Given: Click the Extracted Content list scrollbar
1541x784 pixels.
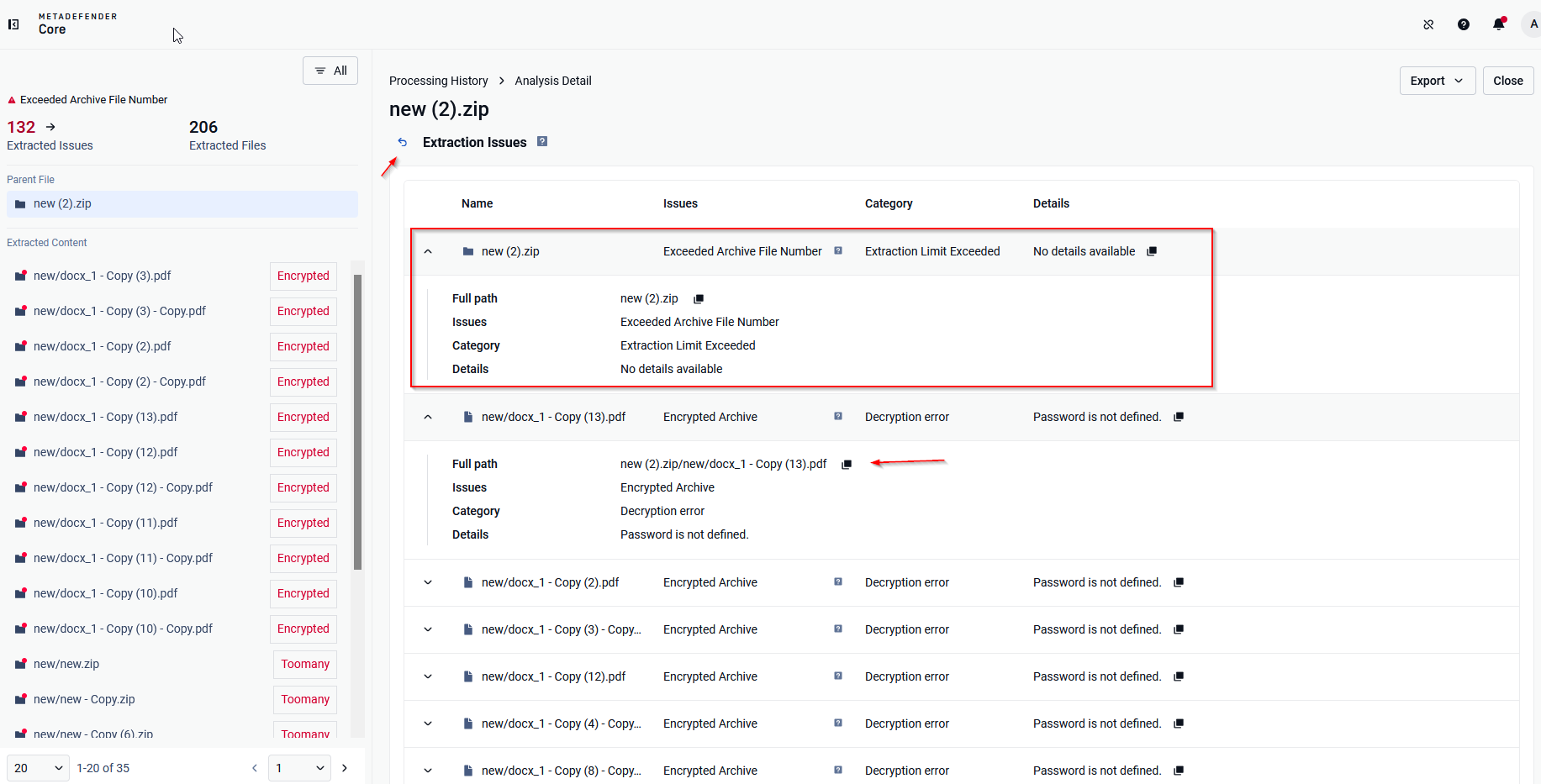Looking at the screenshot, I should (358, 422).
